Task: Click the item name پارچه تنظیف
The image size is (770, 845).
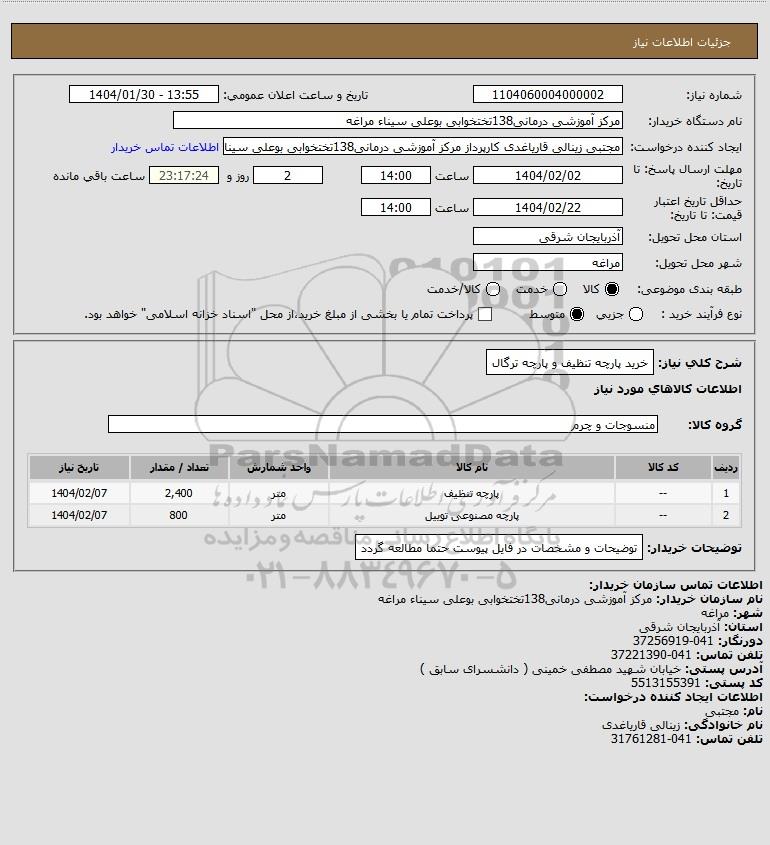Action: tap(472, 494)
